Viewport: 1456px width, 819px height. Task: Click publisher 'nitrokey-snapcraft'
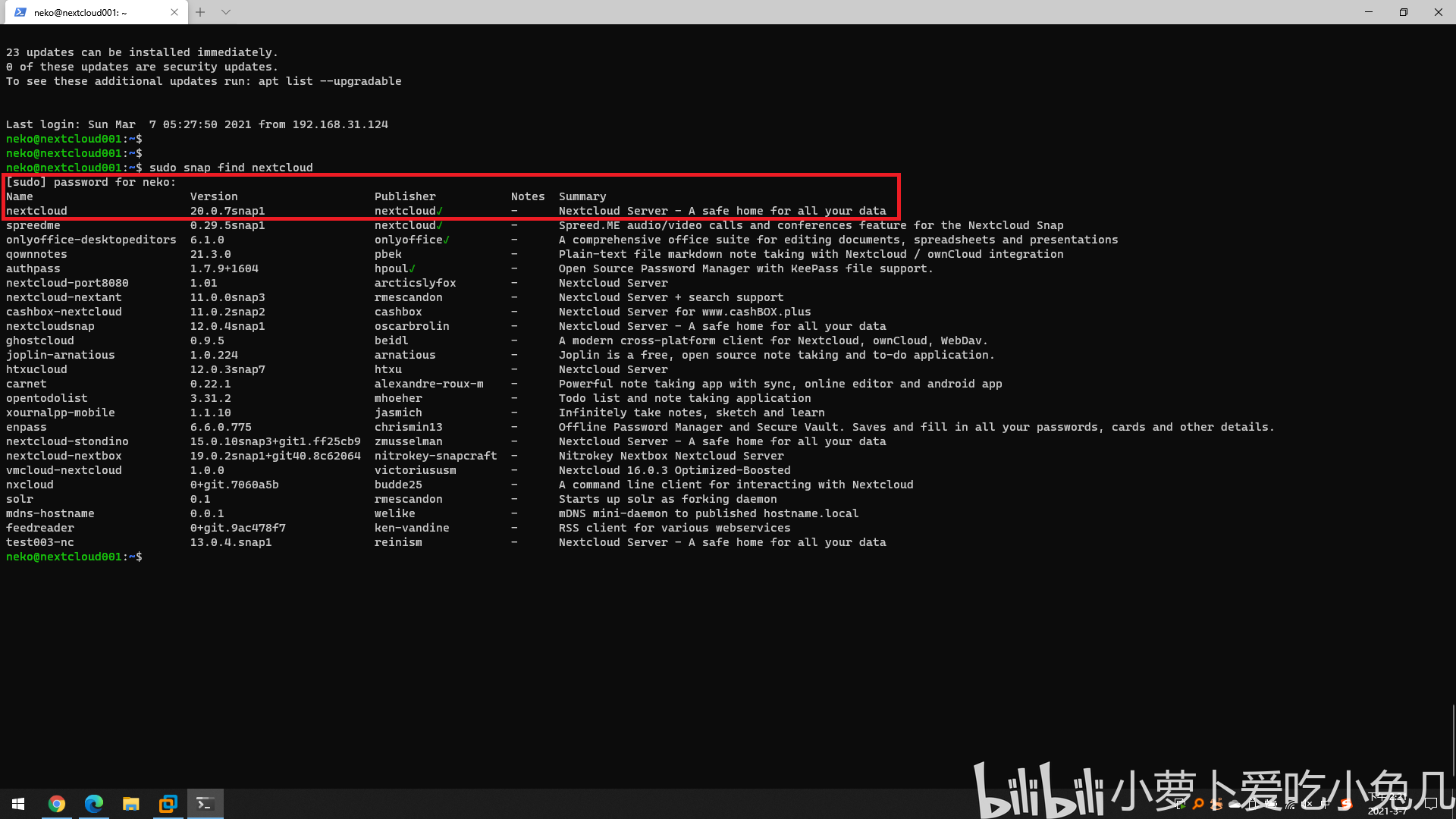436,456
